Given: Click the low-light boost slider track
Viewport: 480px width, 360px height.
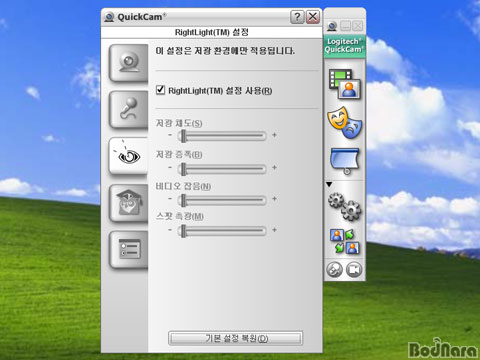Looking at the screenshot, I should coord(222,168).
